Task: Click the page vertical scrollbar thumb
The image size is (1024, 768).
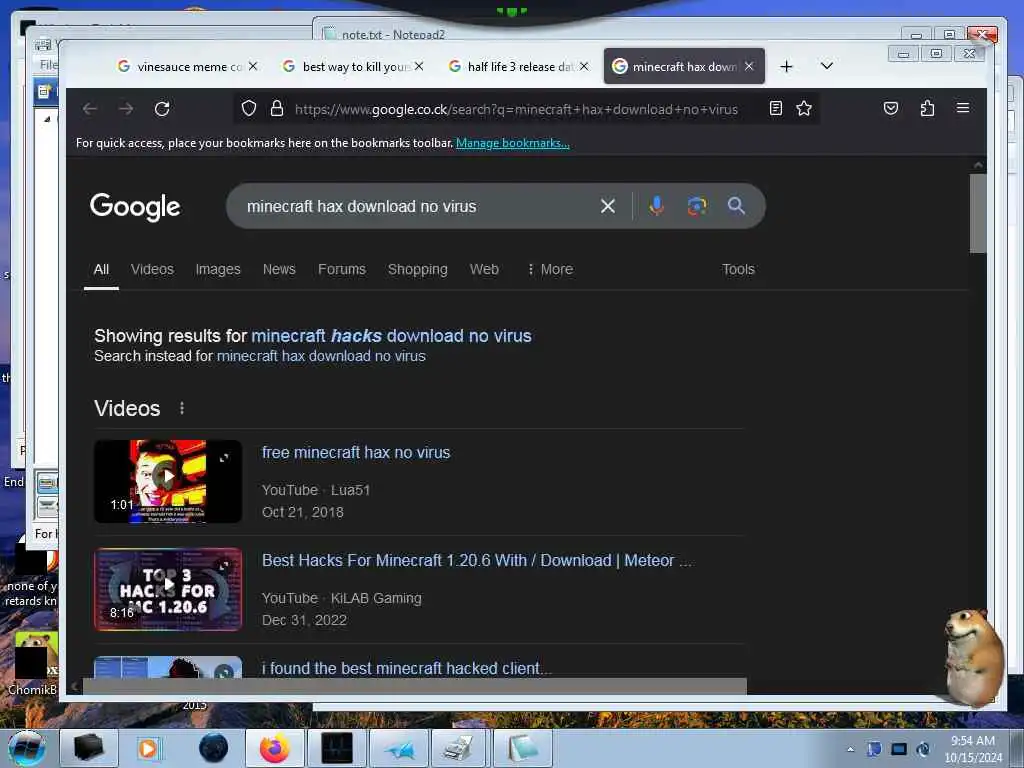Action: (x=978, y=214)
